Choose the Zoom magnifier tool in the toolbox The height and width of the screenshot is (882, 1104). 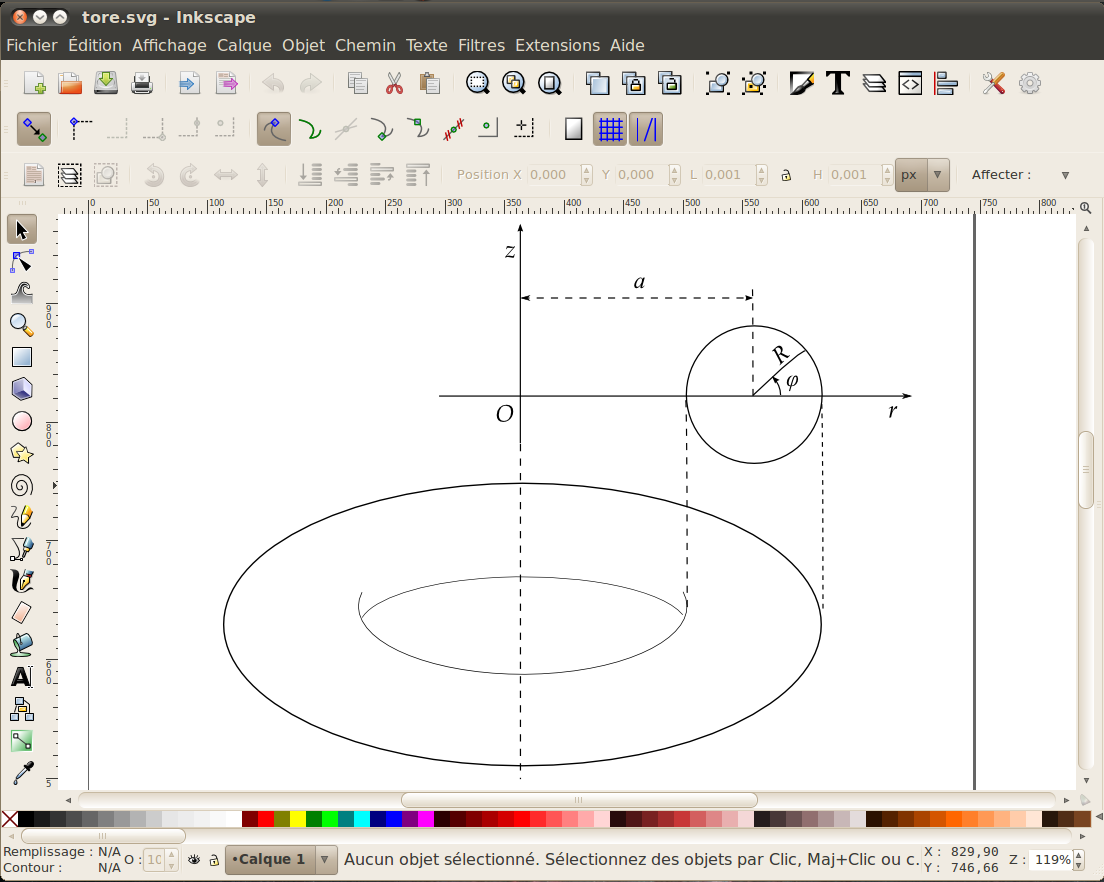(21, 324)
